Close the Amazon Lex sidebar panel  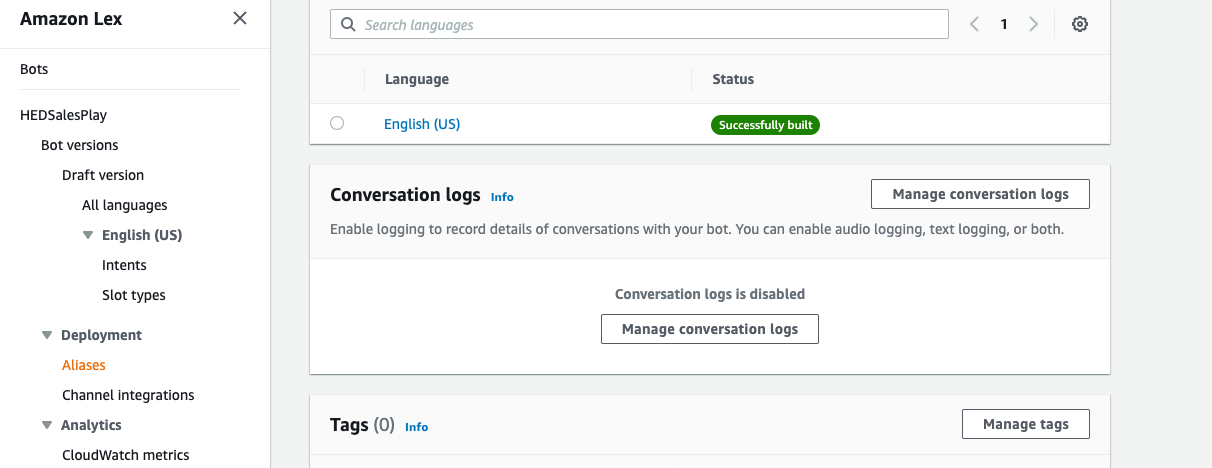tap(240, 18)
